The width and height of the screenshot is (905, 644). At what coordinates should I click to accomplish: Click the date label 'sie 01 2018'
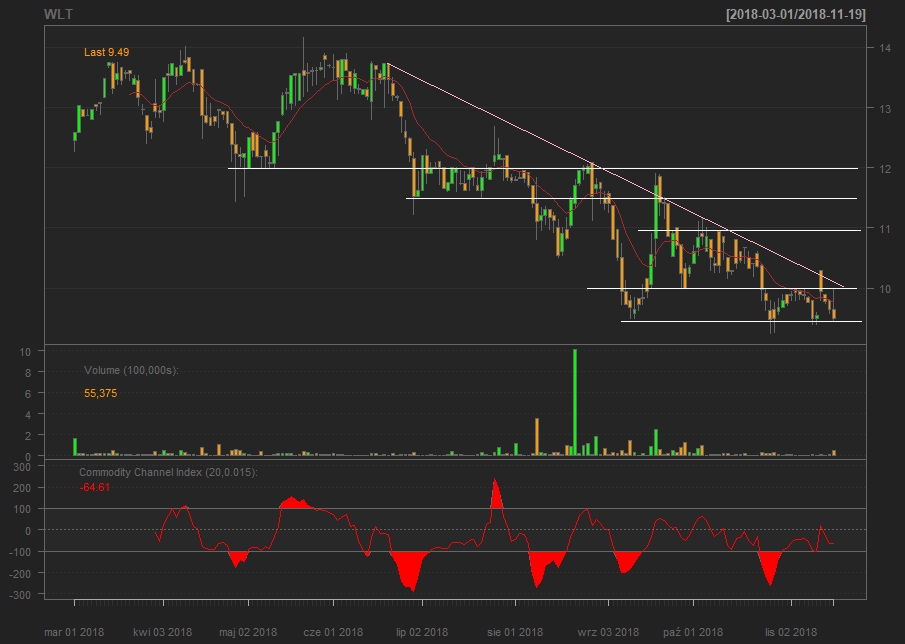tap(515, 632)
